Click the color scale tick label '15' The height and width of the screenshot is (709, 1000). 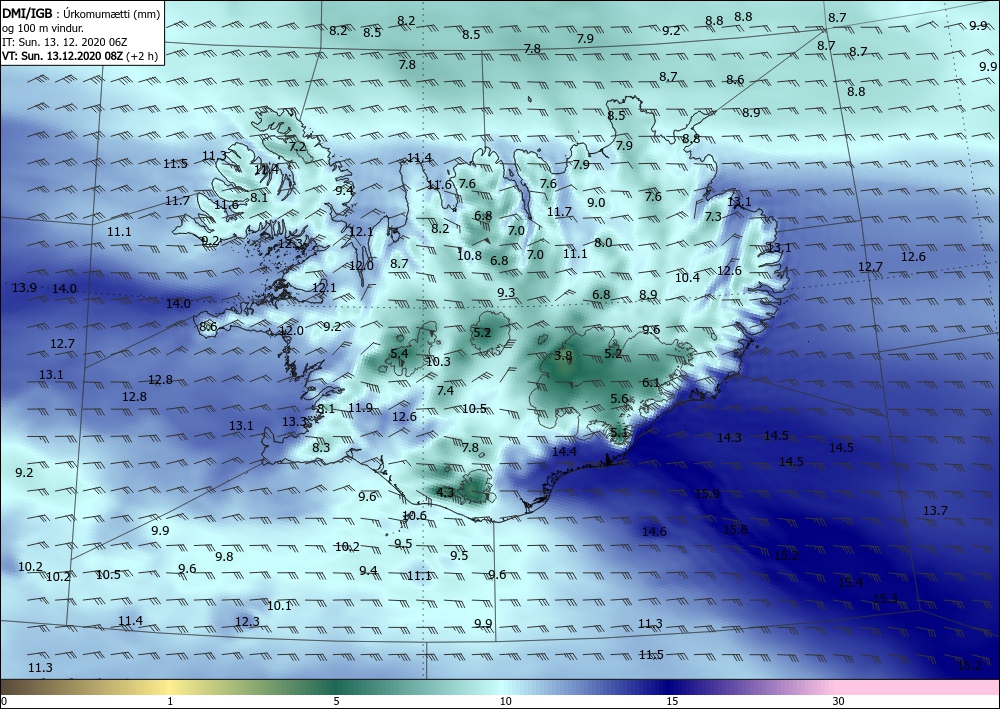[672, 701]
